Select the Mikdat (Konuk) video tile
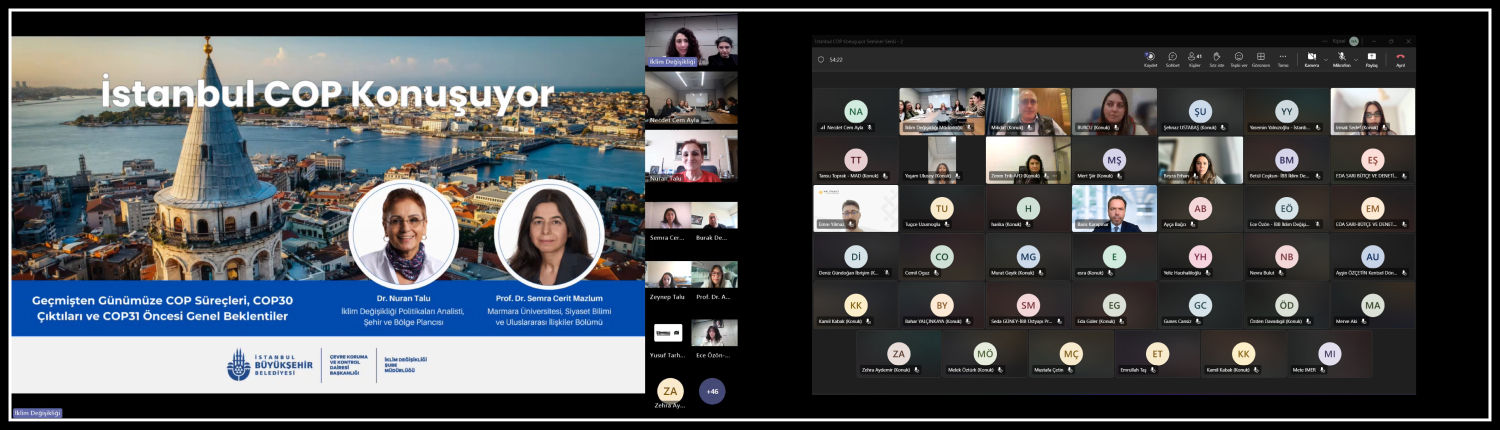Screen dimensions: 1500x430 coord(1028,111)
